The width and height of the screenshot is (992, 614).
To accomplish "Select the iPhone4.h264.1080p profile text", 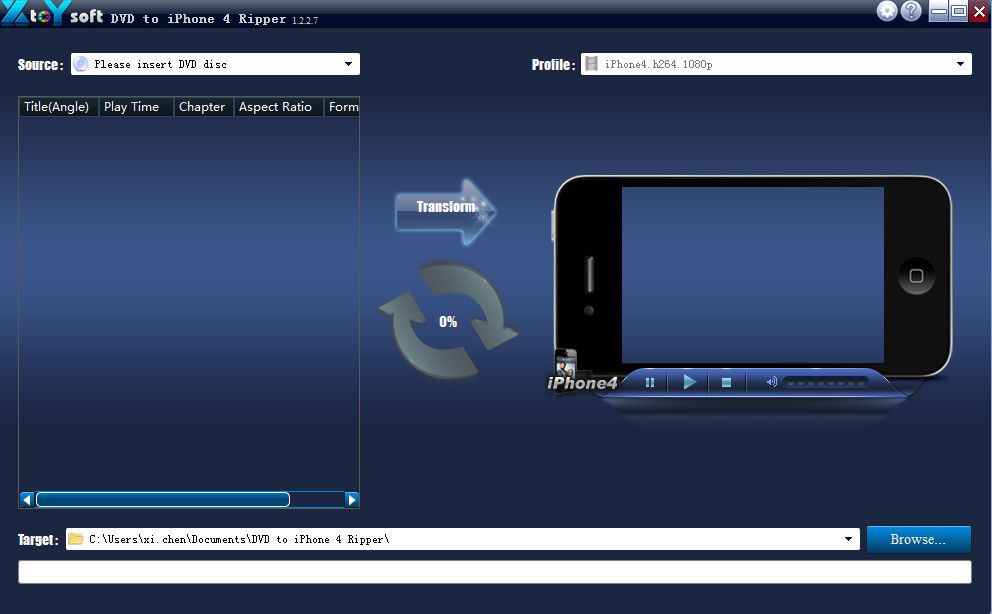I will [x=659, y=64].
